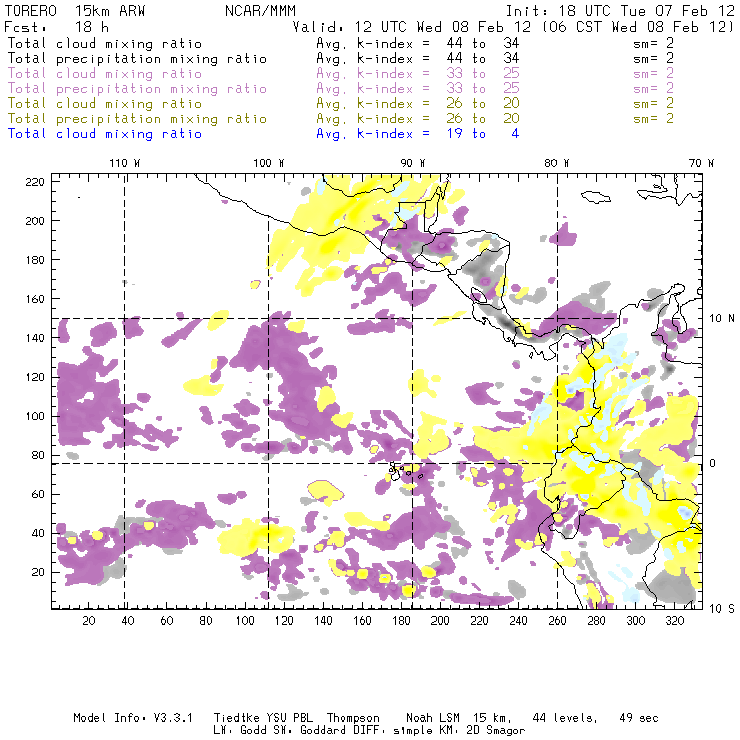Click 'Init: 18 UTC Tue 07 Feb 12'
740x740 pixels.
pyautogui.click(x=621, y=11)
